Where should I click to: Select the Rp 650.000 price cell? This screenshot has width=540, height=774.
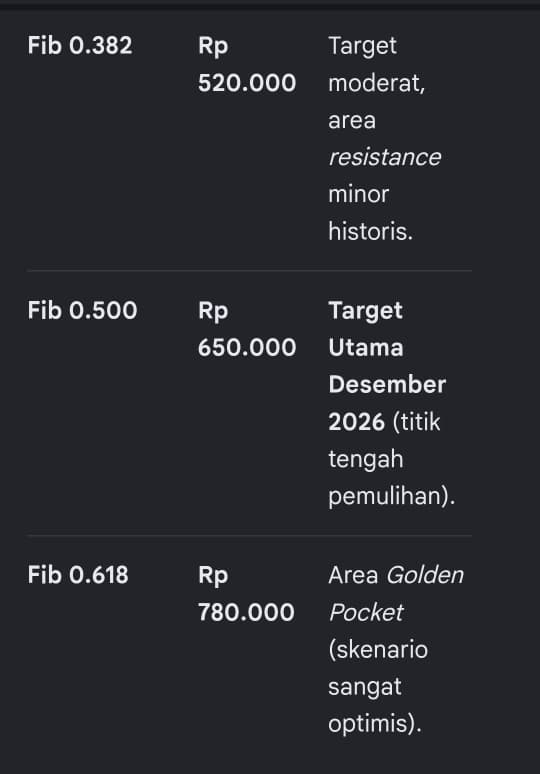[247, 329]
